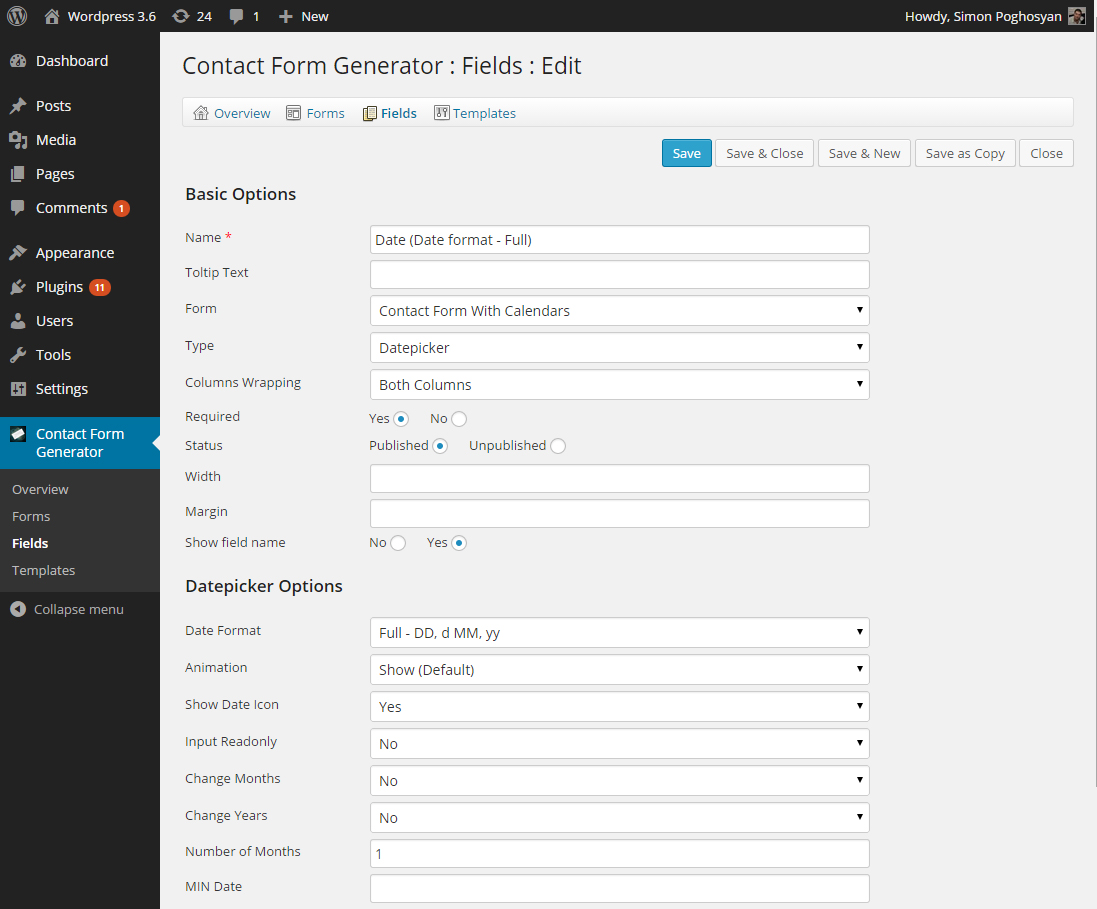Click the Media sidebar icon
1097x909 pixels.
click(x=18, y=140)
